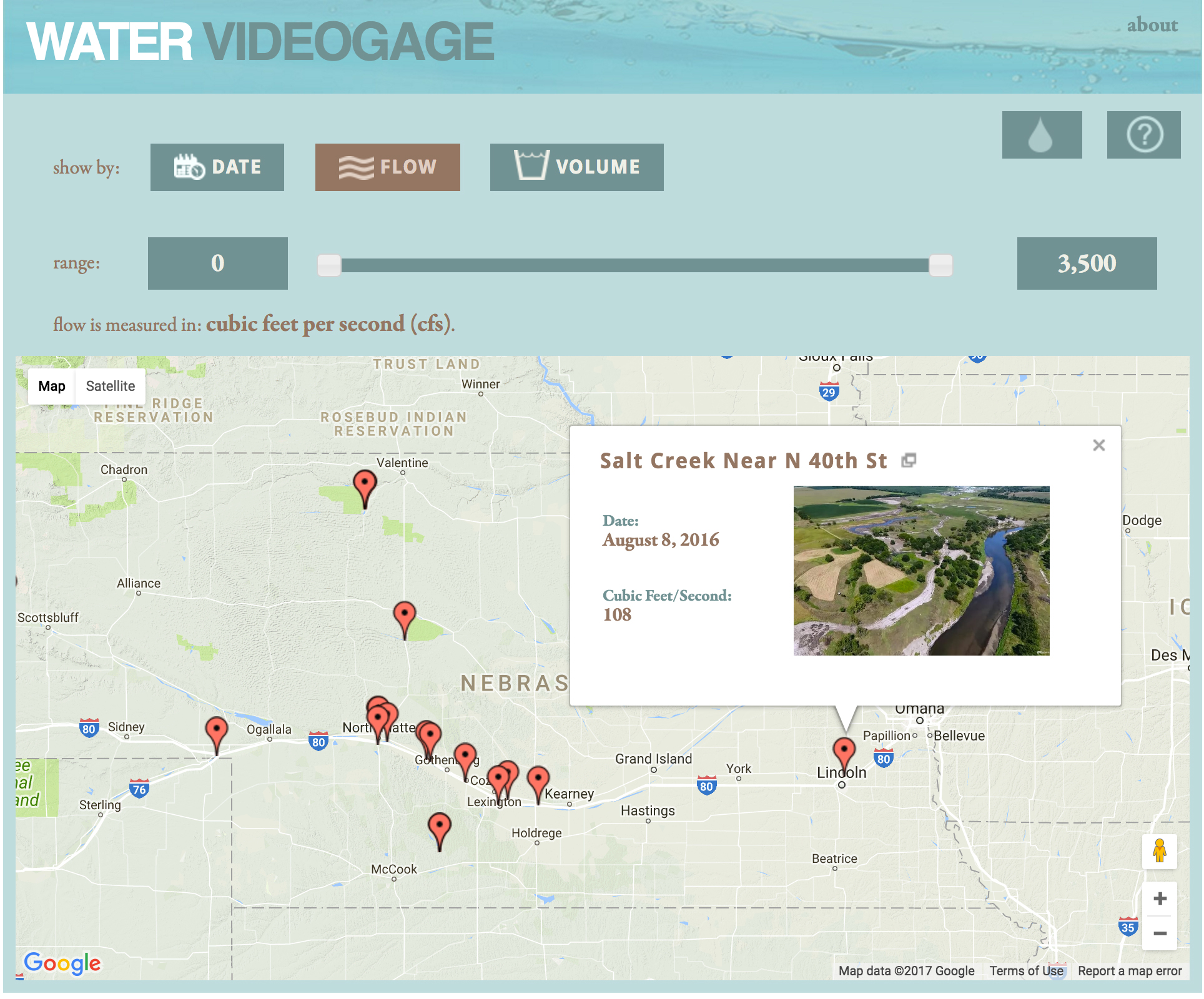Image resolution: width=1204 pixels, height=999 pixels.
Task: Click the Salt Creek Near N 40th St title
Action: [743, 461]
